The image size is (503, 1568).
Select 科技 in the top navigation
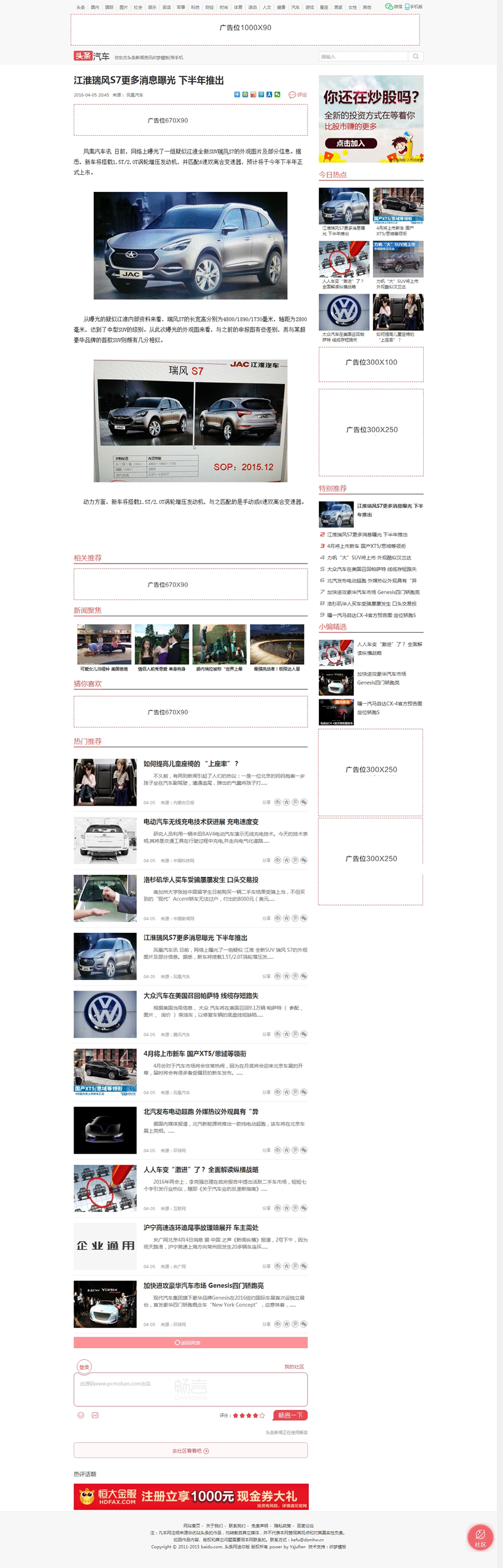[x=196, y=8]
